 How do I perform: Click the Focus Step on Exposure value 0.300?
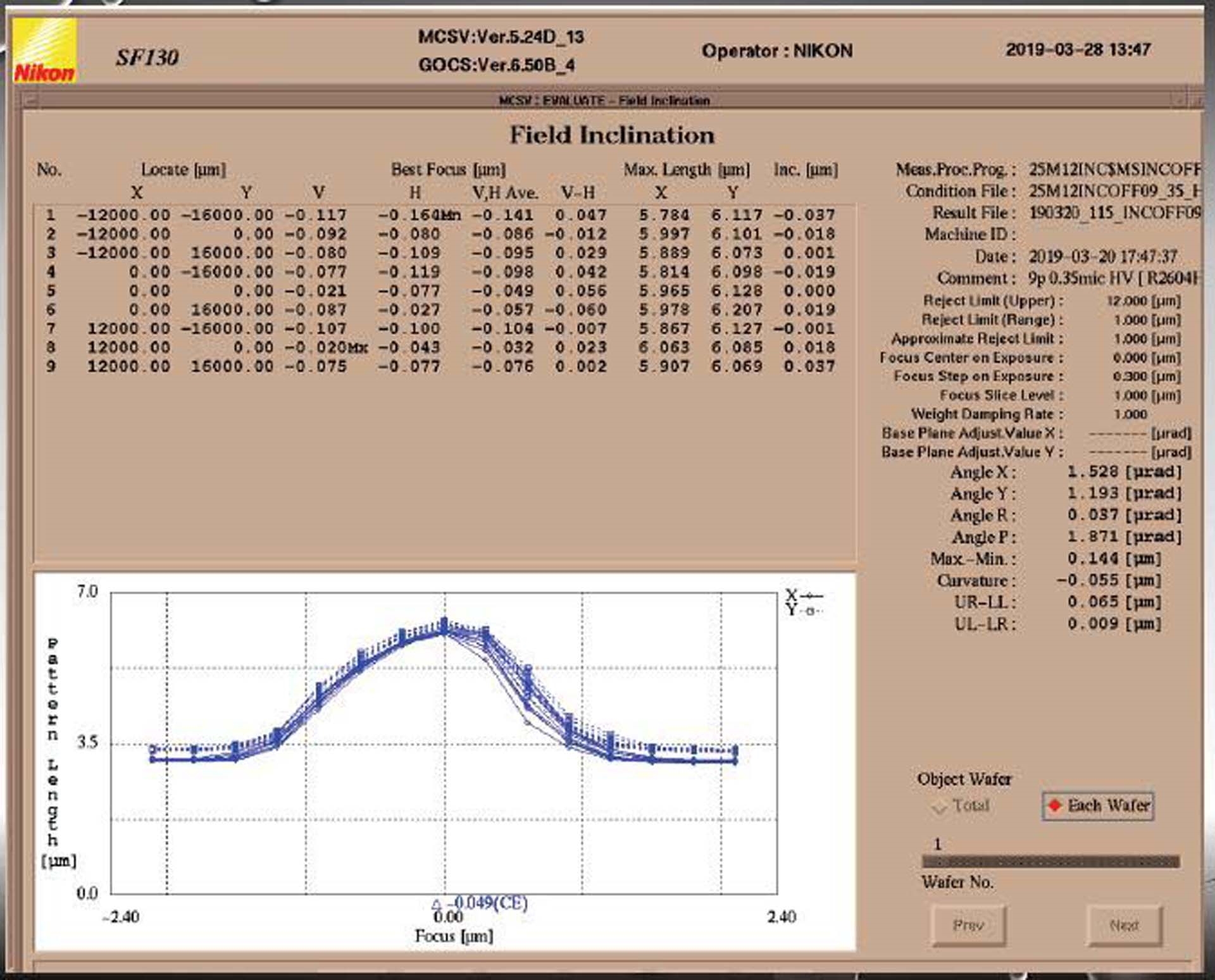click(1130, 376)
